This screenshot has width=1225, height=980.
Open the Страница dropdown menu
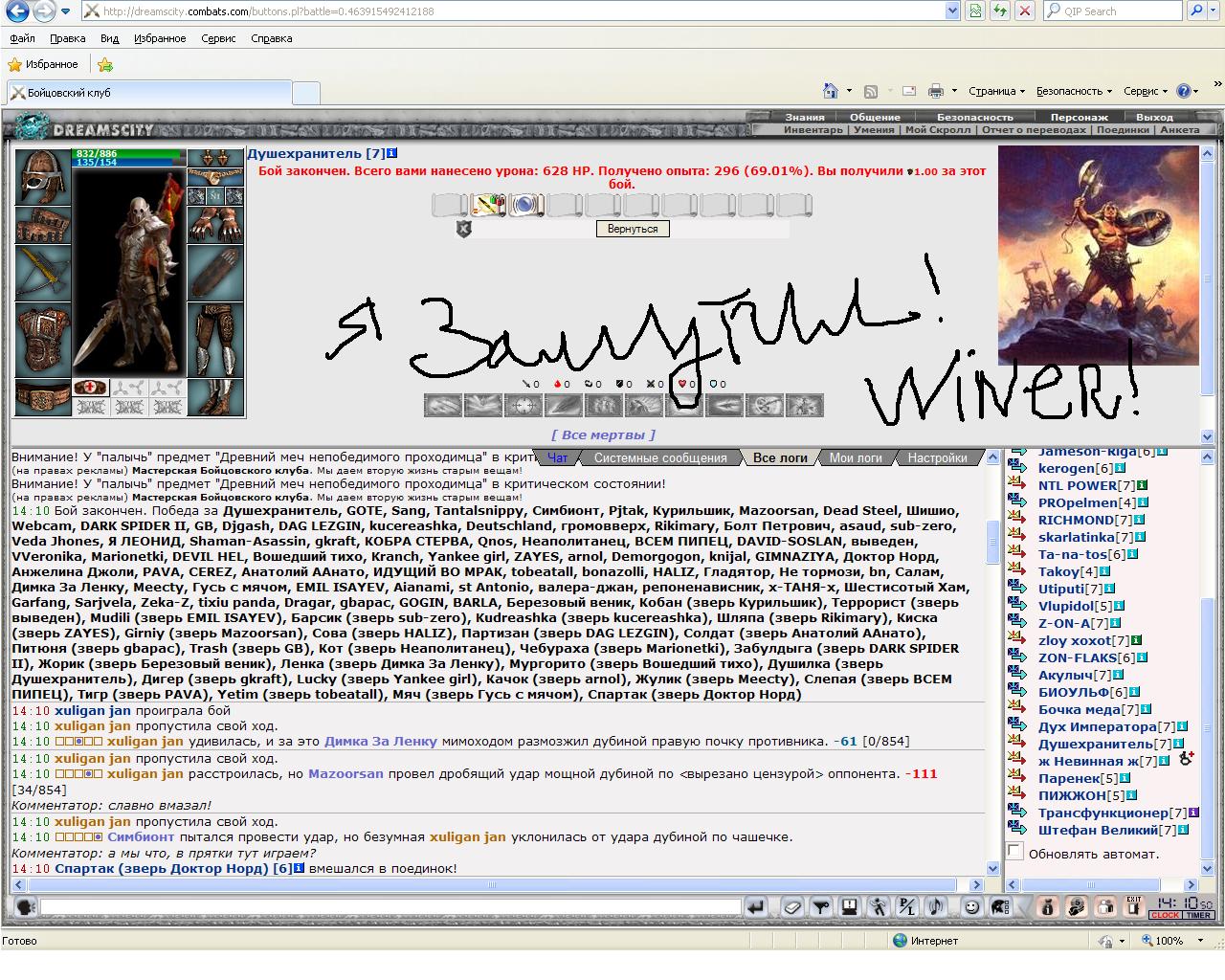(996, 91)
